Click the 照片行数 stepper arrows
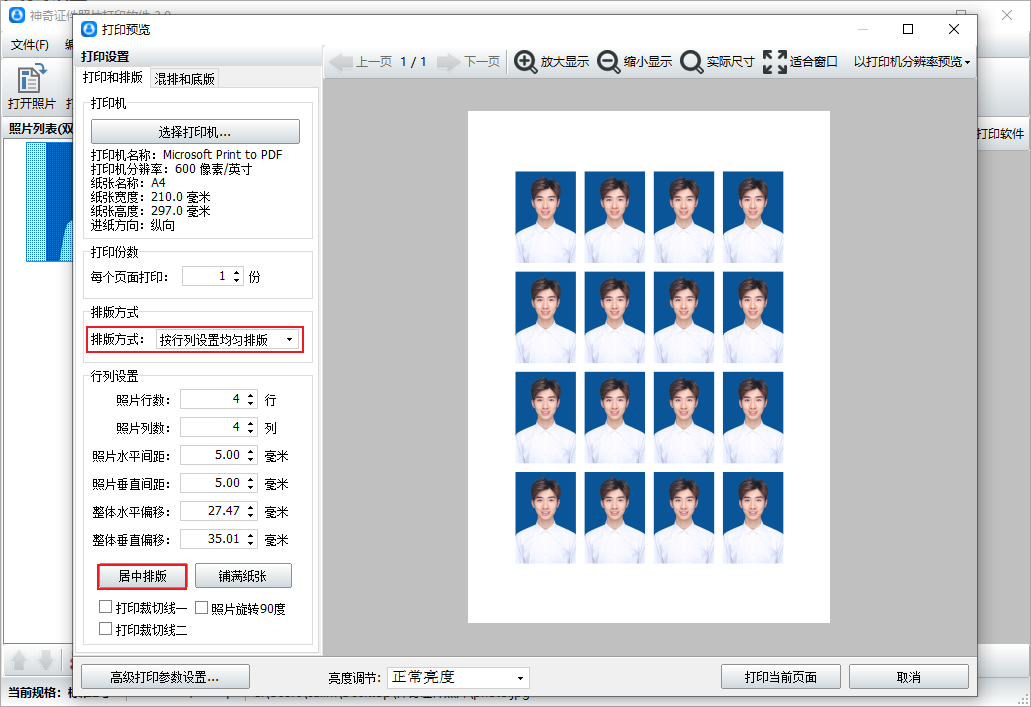This screenshot has height=707, width=1031. [x=251, y=399]
